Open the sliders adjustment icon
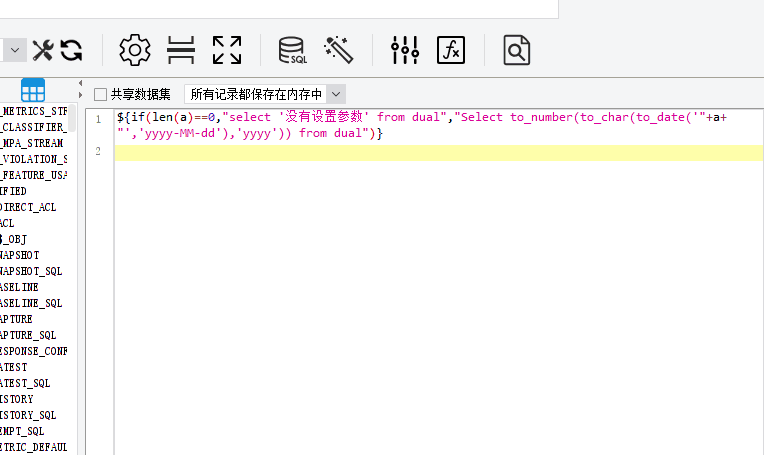Viewport: 764px width, 455px height. 405,50
